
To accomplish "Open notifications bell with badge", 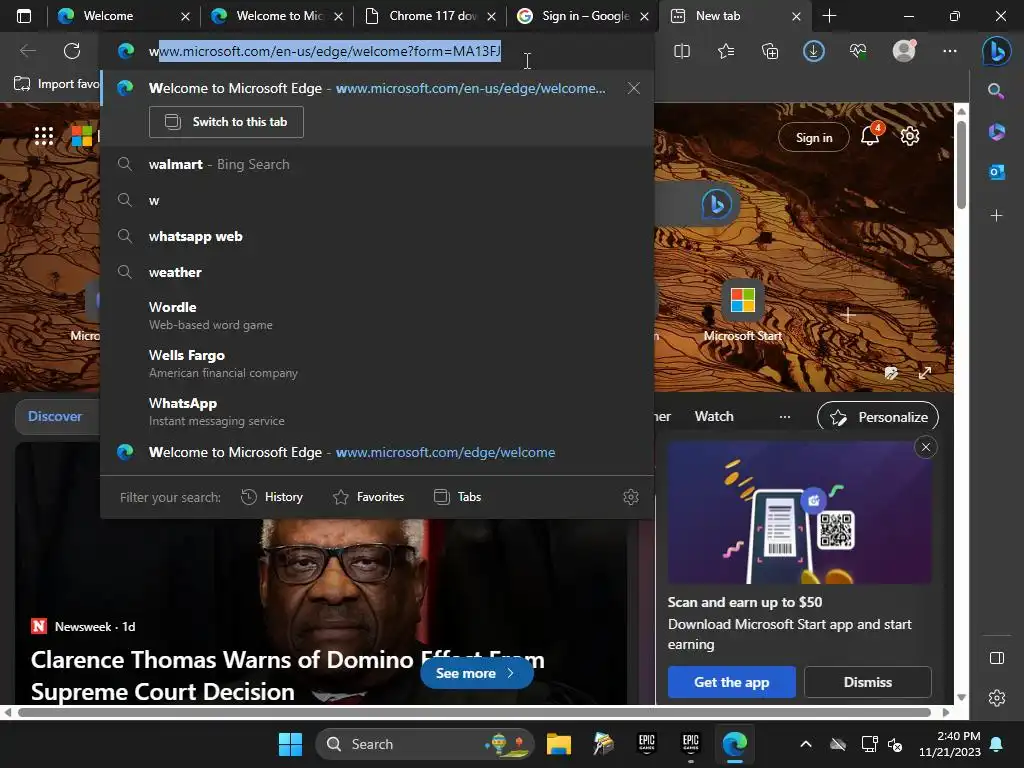I will 870,135.
